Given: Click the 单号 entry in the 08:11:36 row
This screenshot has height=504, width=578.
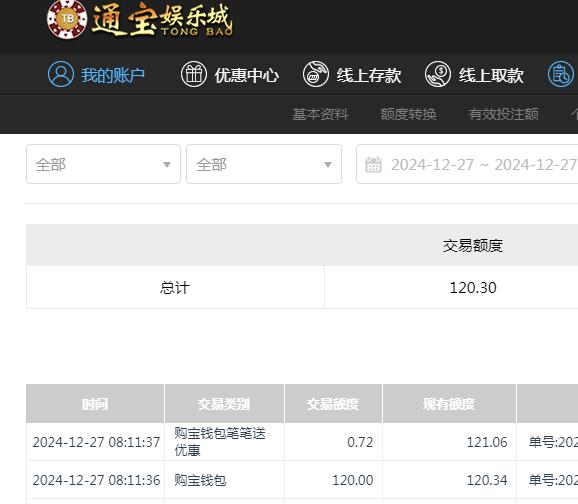Looking at the screenshot, I should pos(553,480).
